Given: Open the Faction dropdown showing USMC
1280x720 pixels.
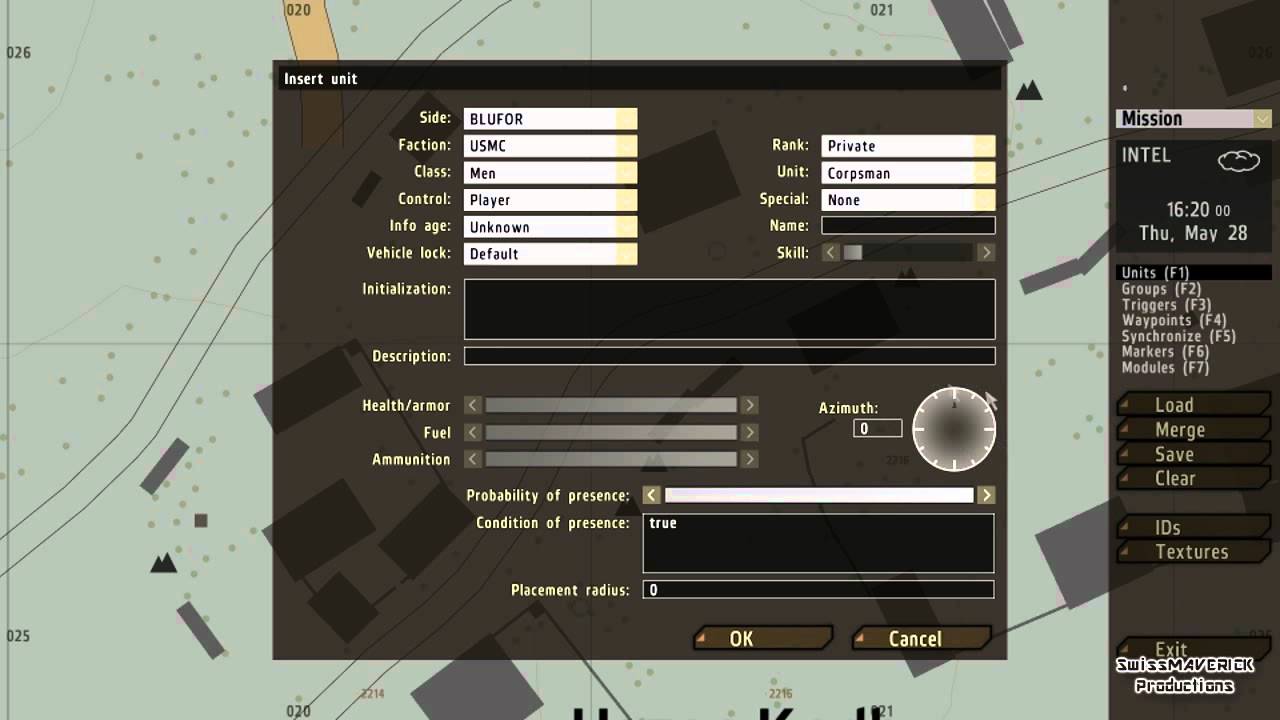Looking at the screenshot, I should [550, 146].
